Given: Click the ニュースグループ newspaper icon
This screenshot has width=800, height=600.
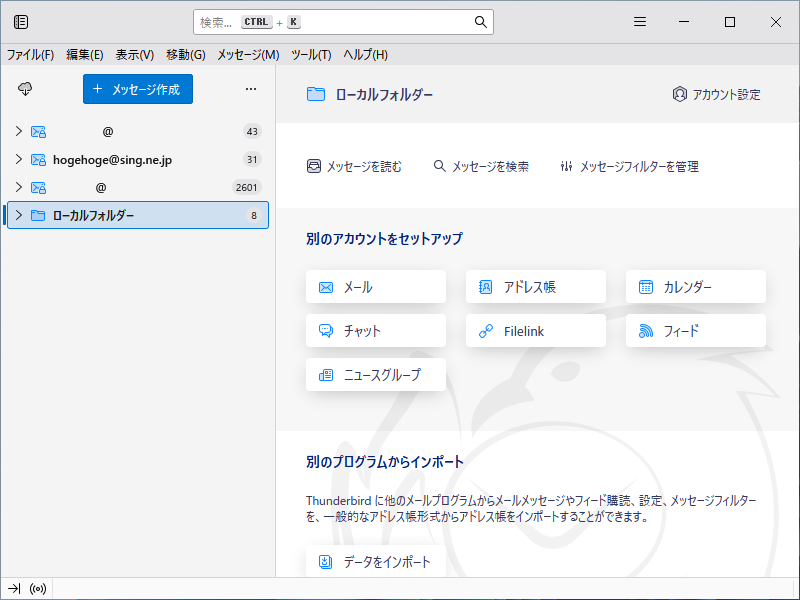Looking at the screenshot, I should 326,375.
